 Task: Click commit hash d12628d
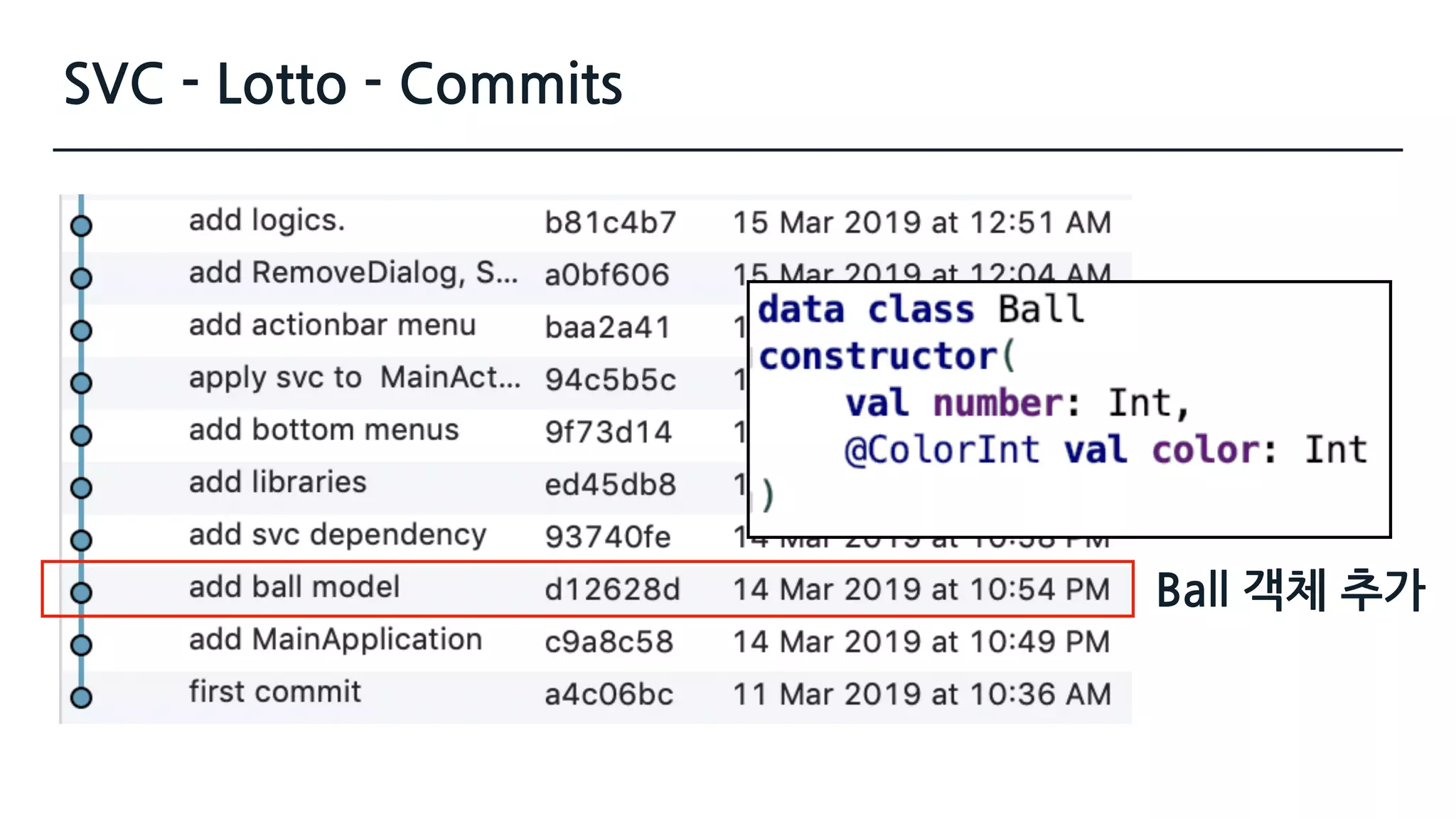(x=612, y=590)
